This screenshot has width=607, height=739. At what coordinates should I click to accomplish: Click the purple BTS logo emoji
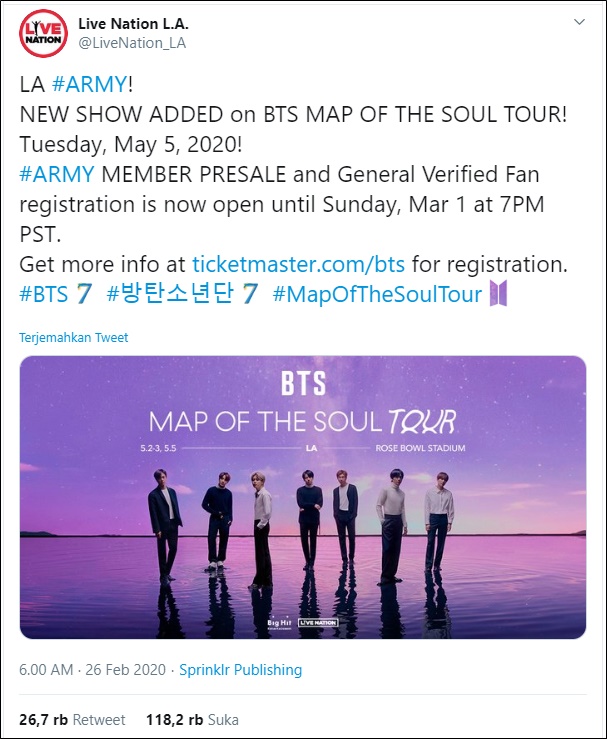click(499, 293)
